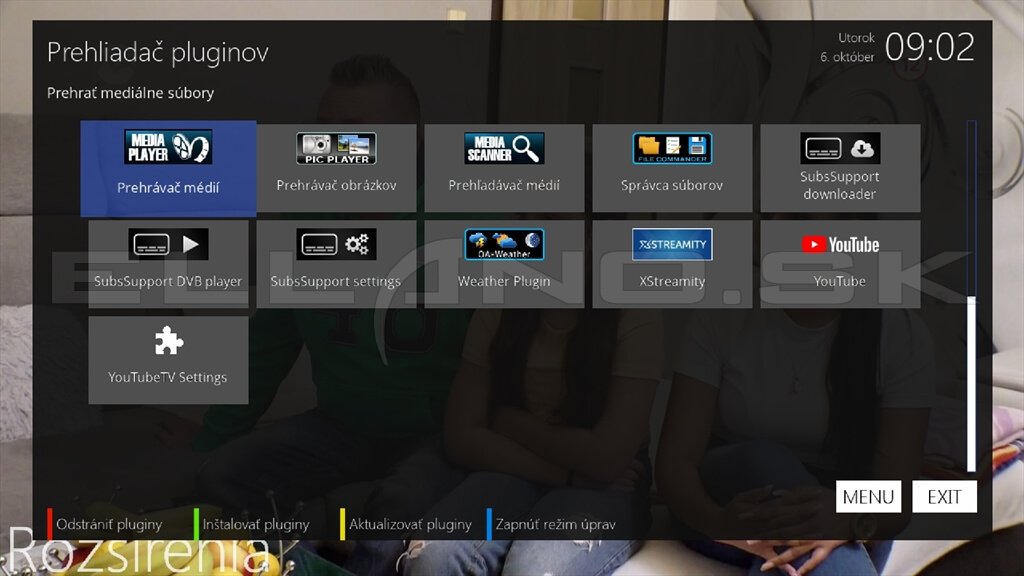Select the SubsSupport downloader plugin
This screenshot has height=576, width=1024.
click(x=840, y=168)
